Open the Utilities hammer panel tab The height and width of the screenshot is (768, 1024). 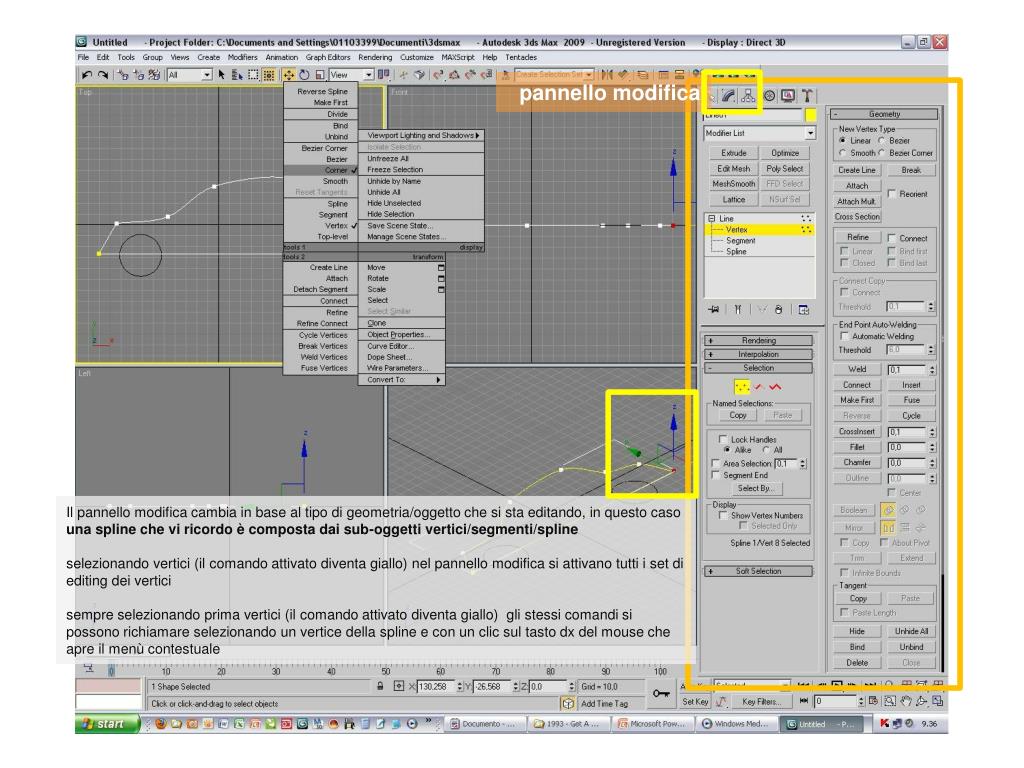click(807, 96)
